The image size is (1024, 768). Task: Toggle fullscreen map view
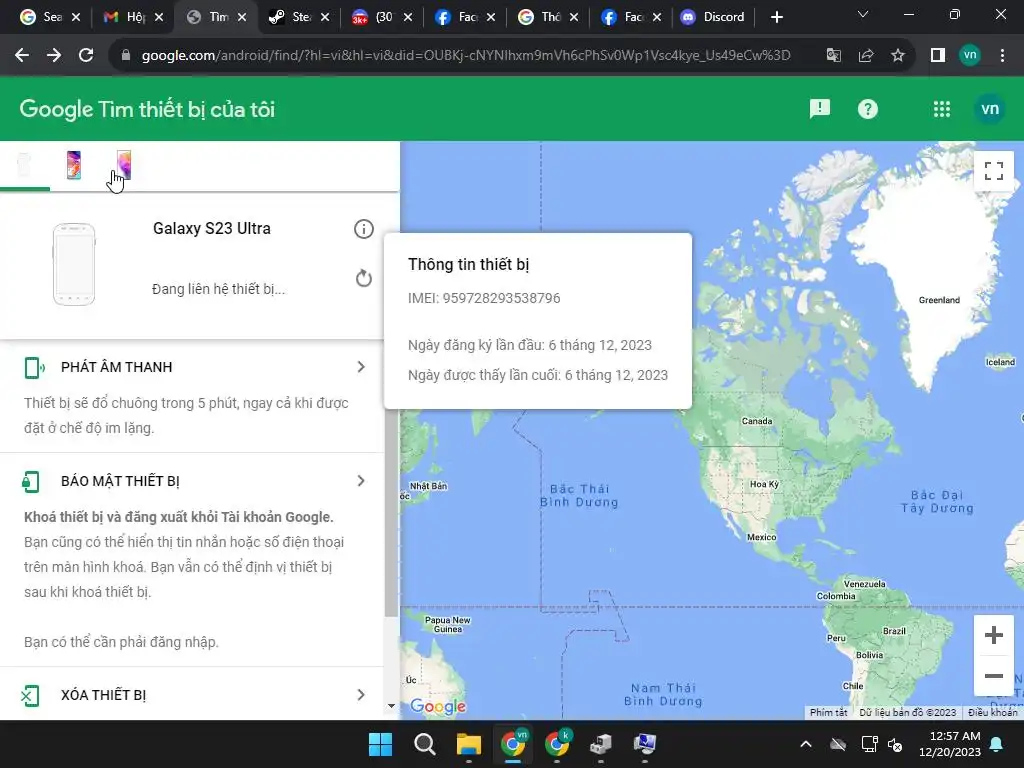(x=993, y=171)
